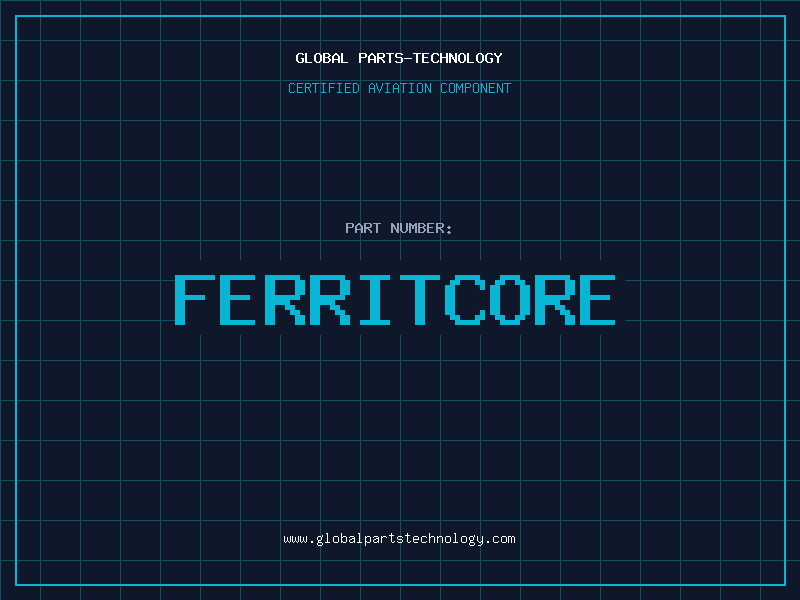This screenshot has width=800, height=600.
Task: Select the word CERTIFIED in the subtitle
Action: [x=324, y=89]
